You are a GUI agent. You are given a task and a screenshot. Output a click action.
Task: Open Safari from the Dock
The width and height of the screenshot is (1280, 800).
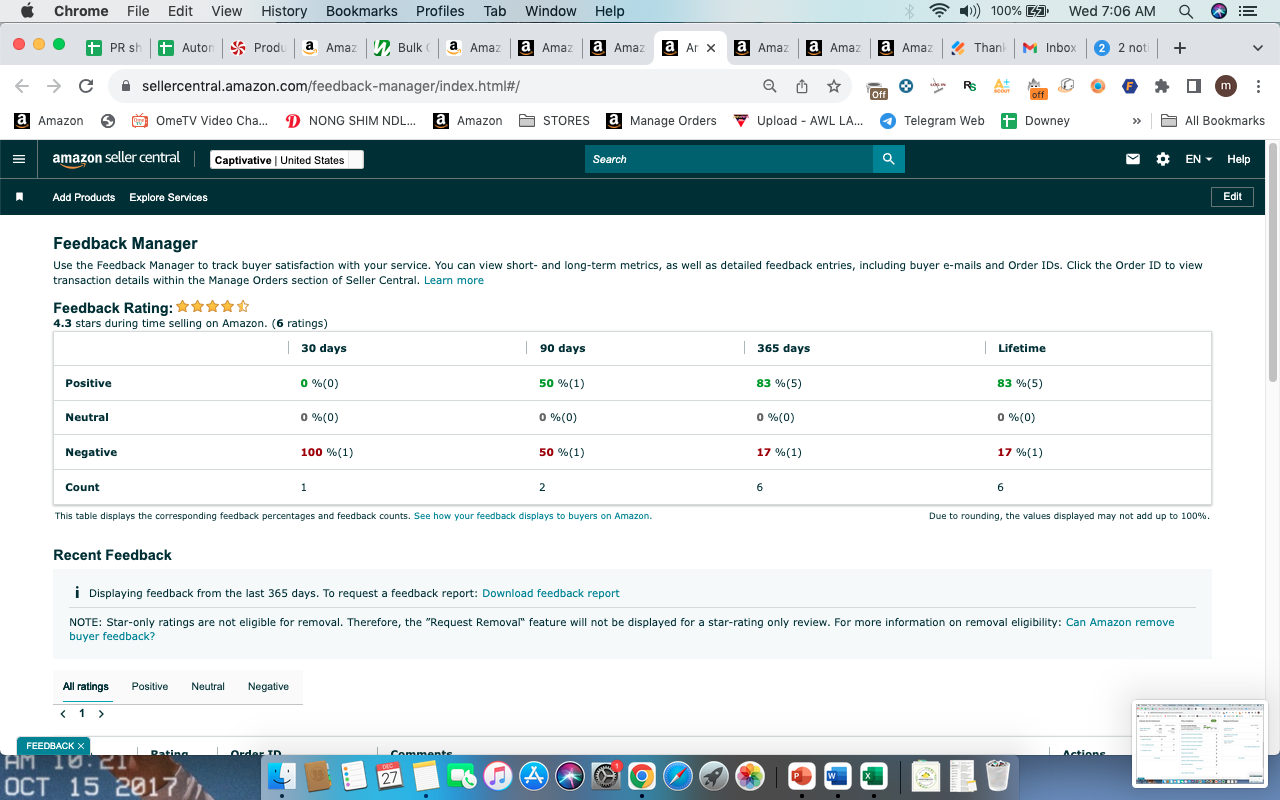click(678, 775)
